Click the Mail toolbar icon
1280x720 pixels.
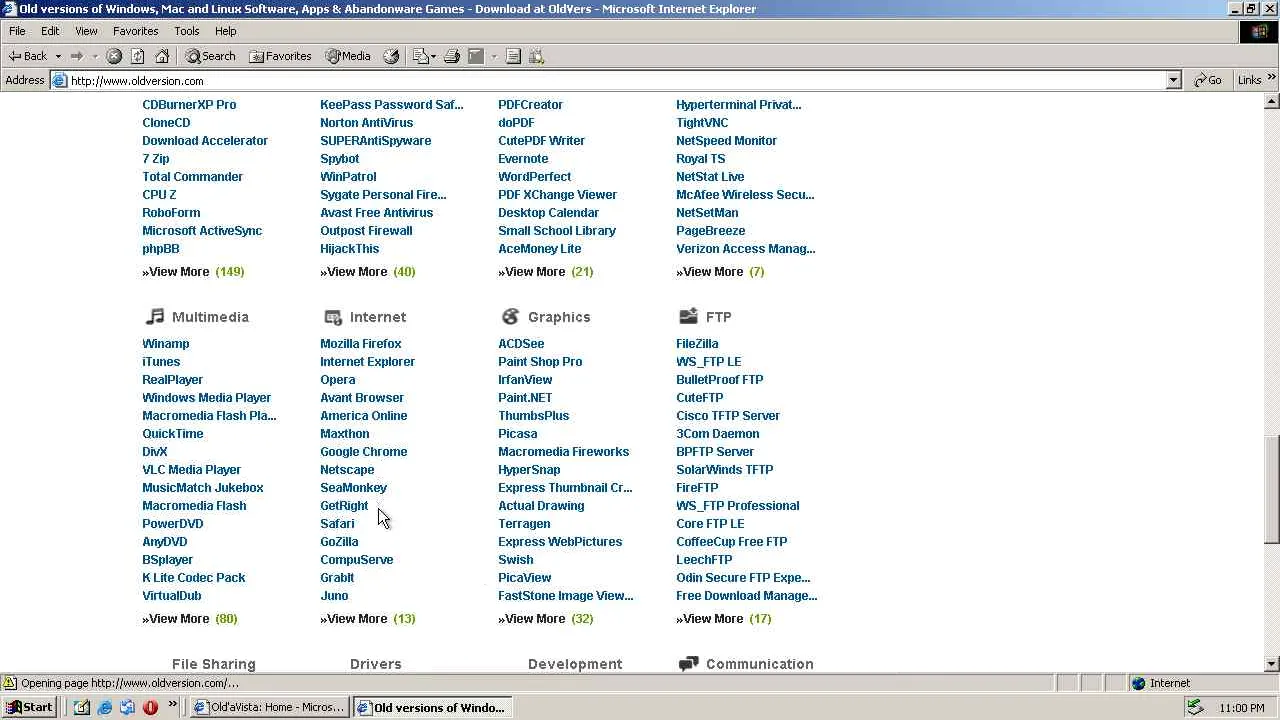[x=420, y=56]
